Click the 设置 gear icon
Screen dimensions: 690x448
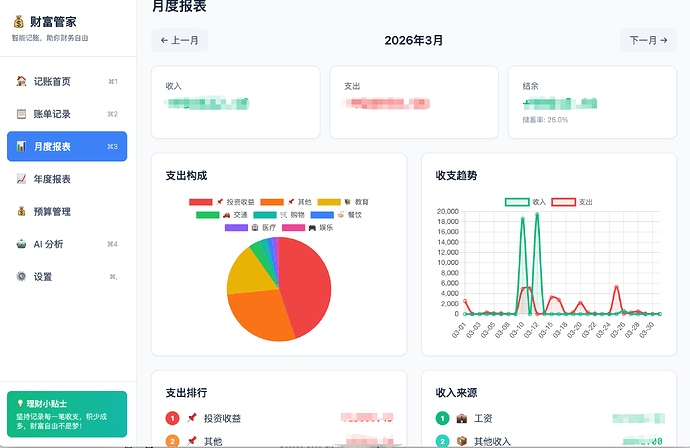tap(21, 276)
